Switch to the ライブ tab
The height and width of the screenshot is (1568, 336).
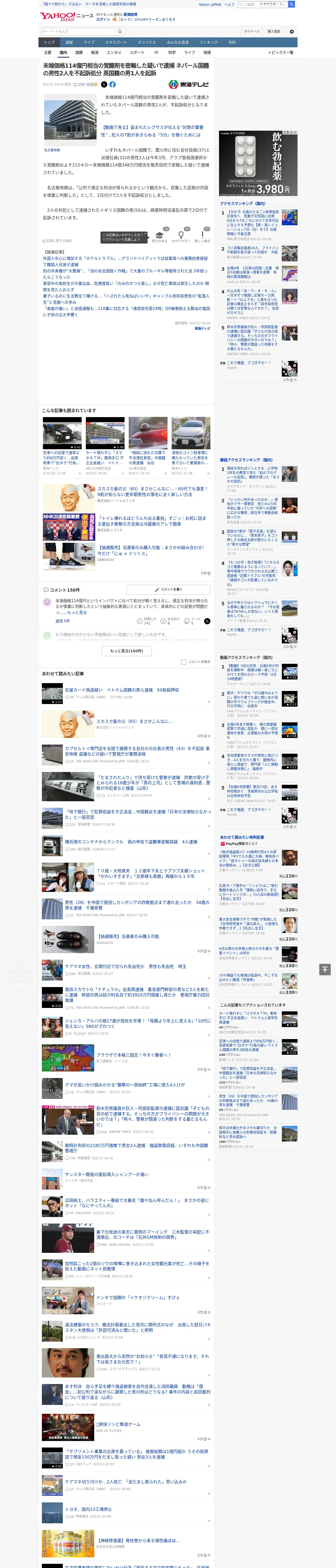pos(89,43)
